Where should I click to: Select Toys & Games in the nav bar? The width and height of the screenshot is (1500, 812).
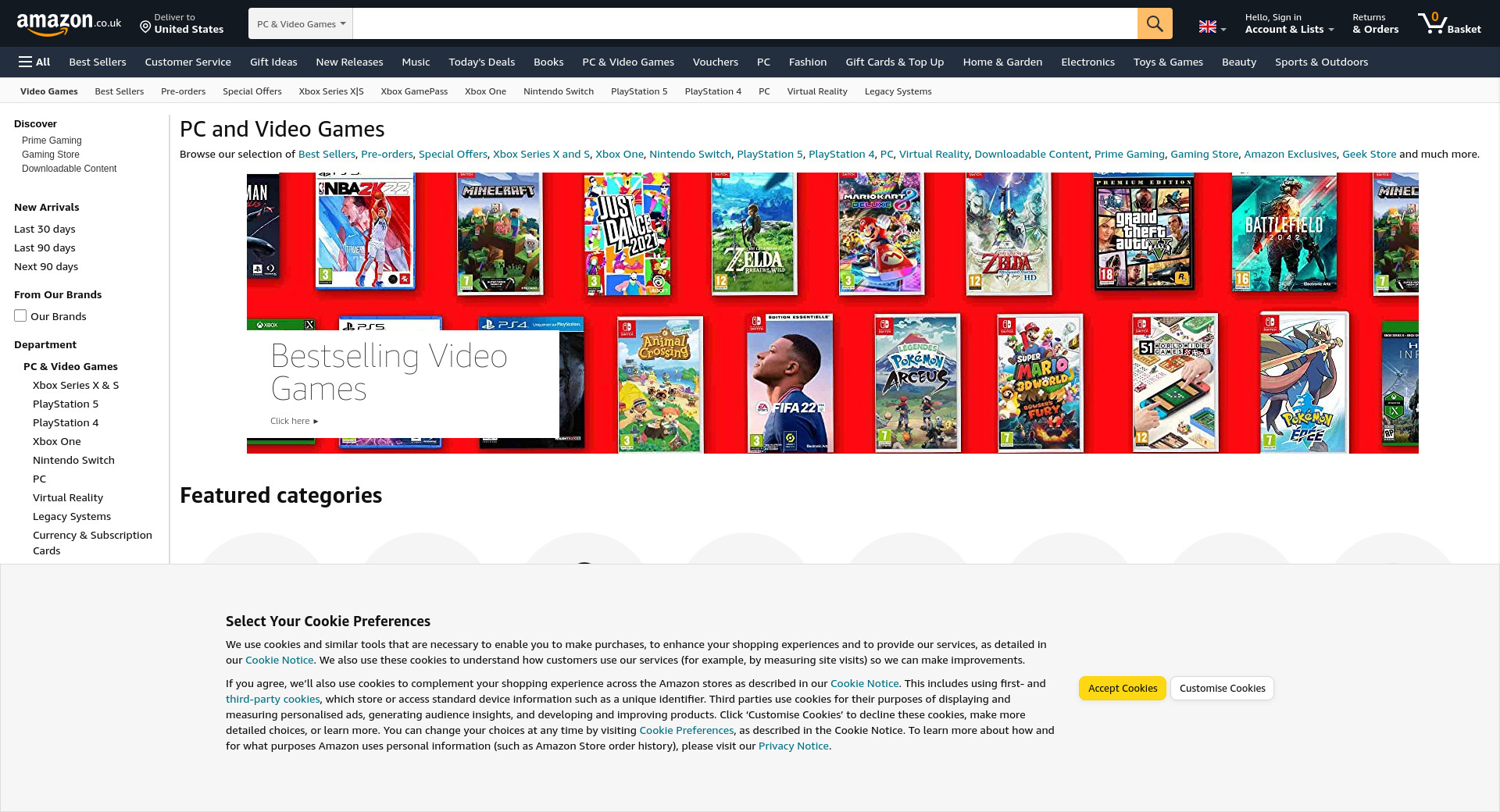pyautogui.click(x=1168, y=62)
